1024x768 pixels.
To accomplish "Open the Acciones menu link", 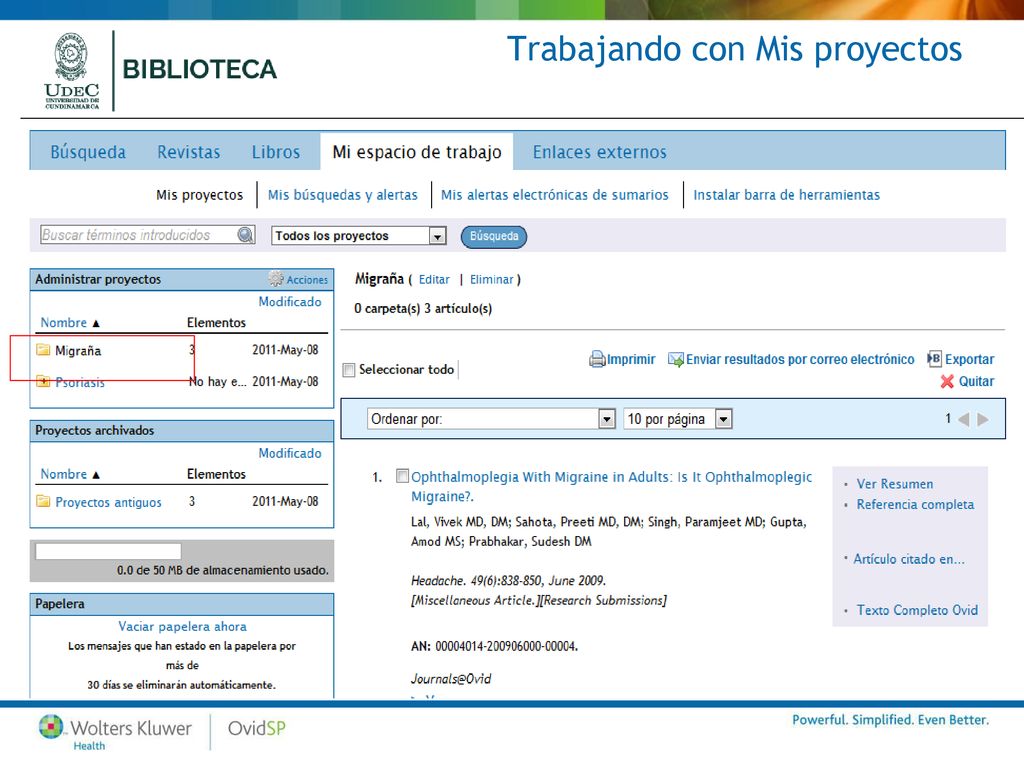I will pos(307,280).
